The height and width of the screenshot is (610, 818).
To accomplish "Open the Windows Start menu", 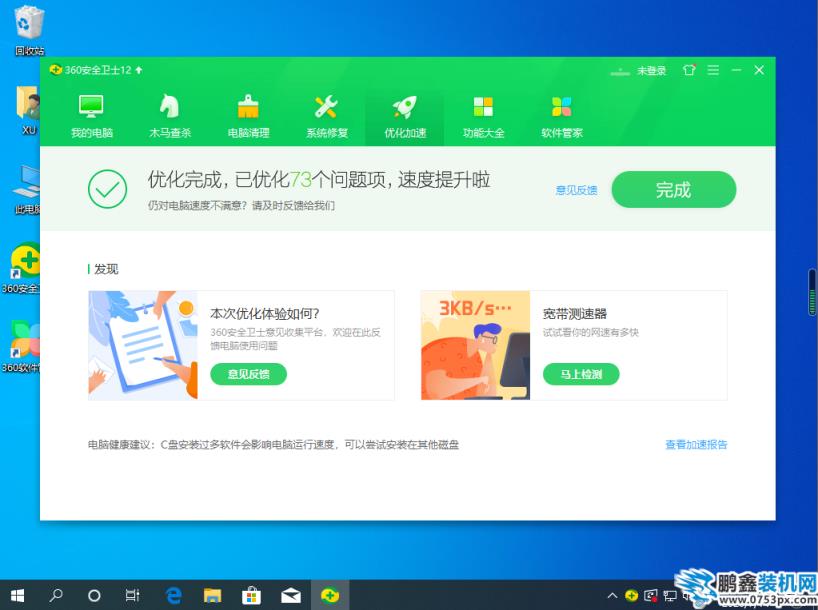I will click(x=17, y=595).
